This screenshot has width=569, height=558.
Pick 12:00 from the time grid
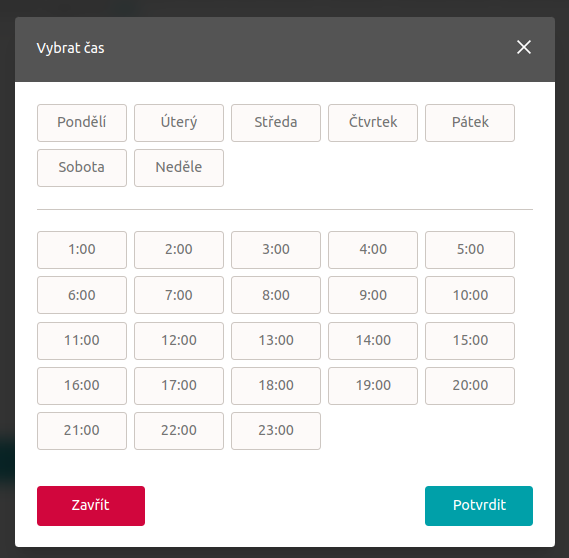(x=179, y=341)
